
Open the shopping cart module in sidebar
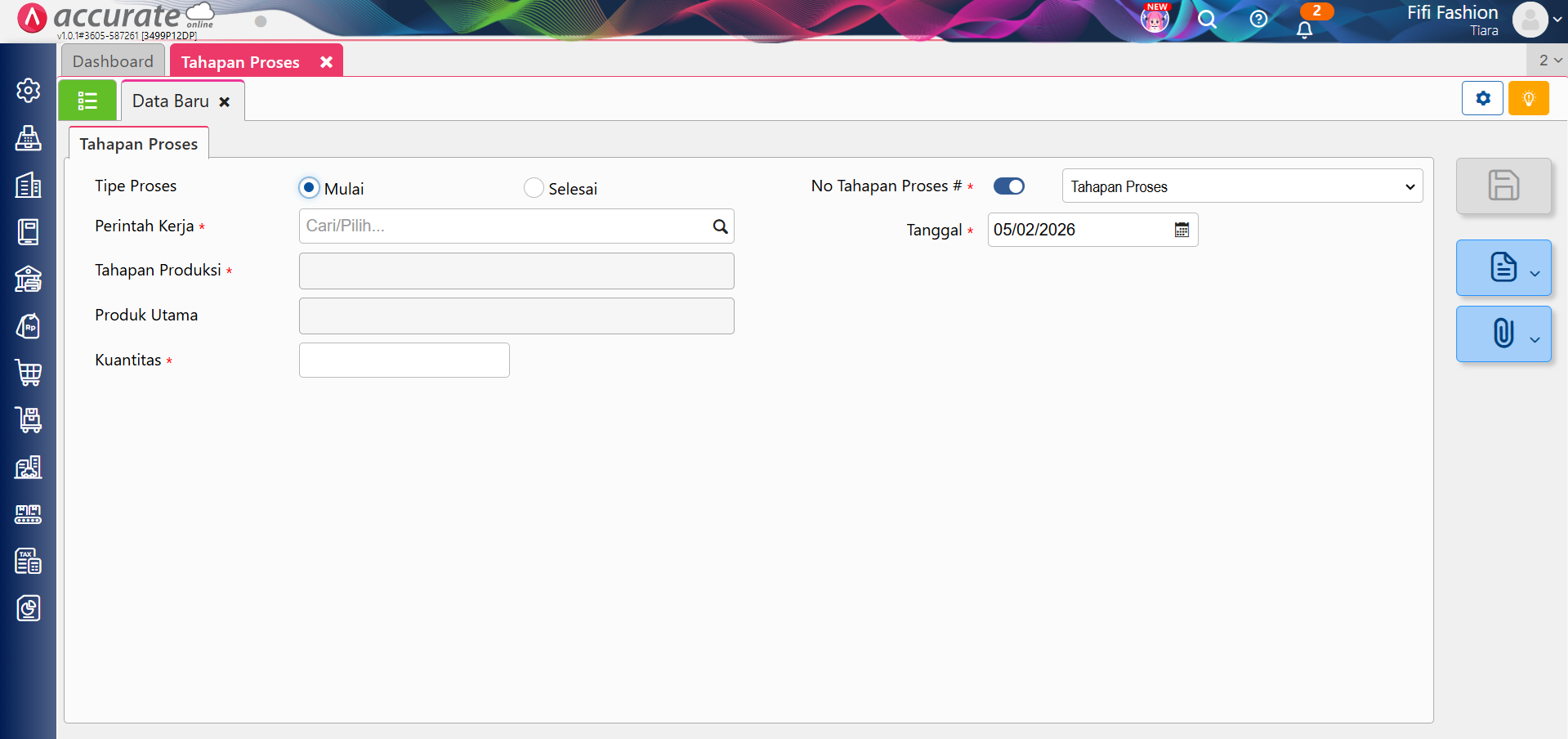tap(29, 373)
